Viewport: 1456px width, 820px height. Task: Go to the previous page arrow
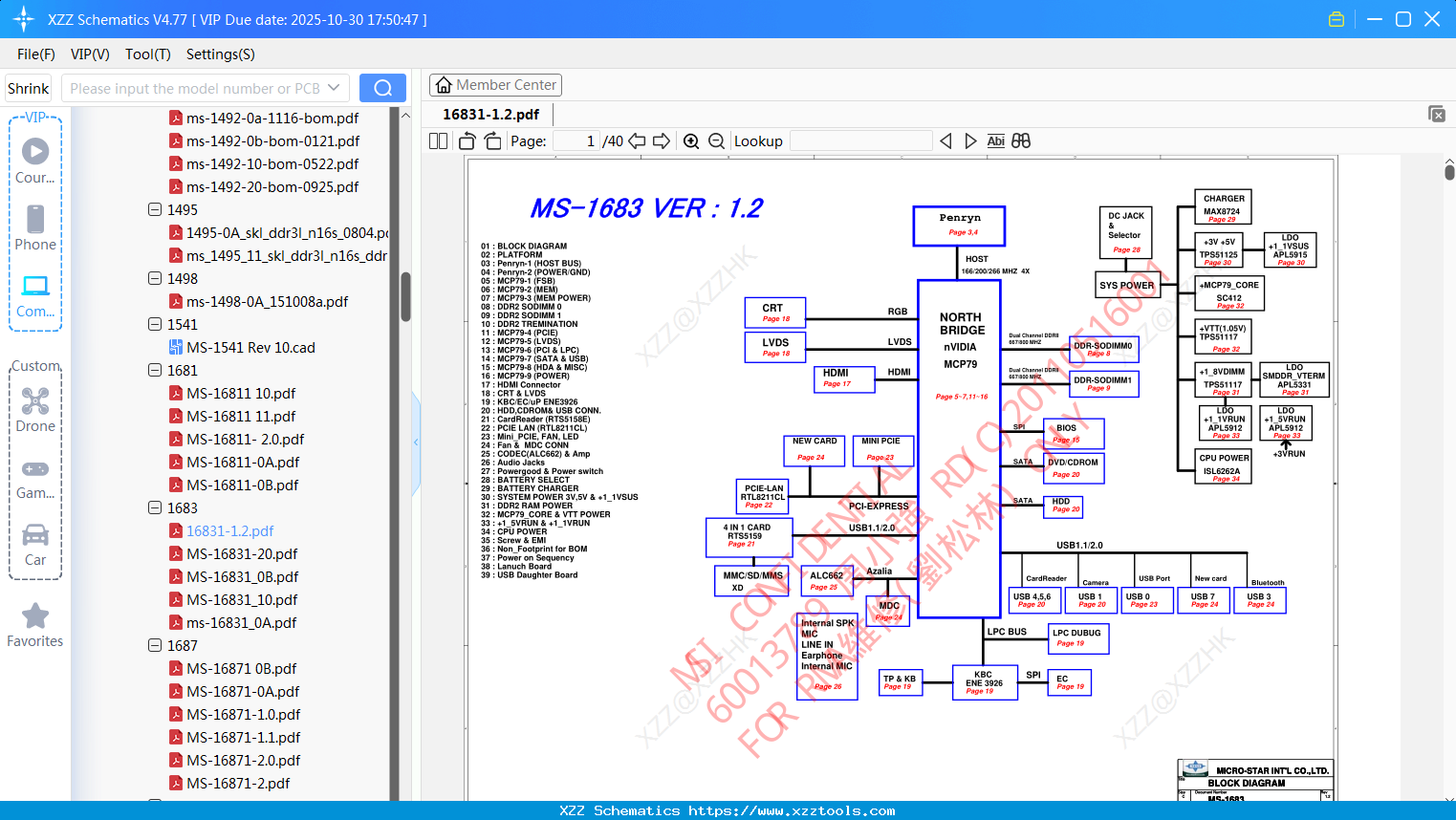pos(637,140)
